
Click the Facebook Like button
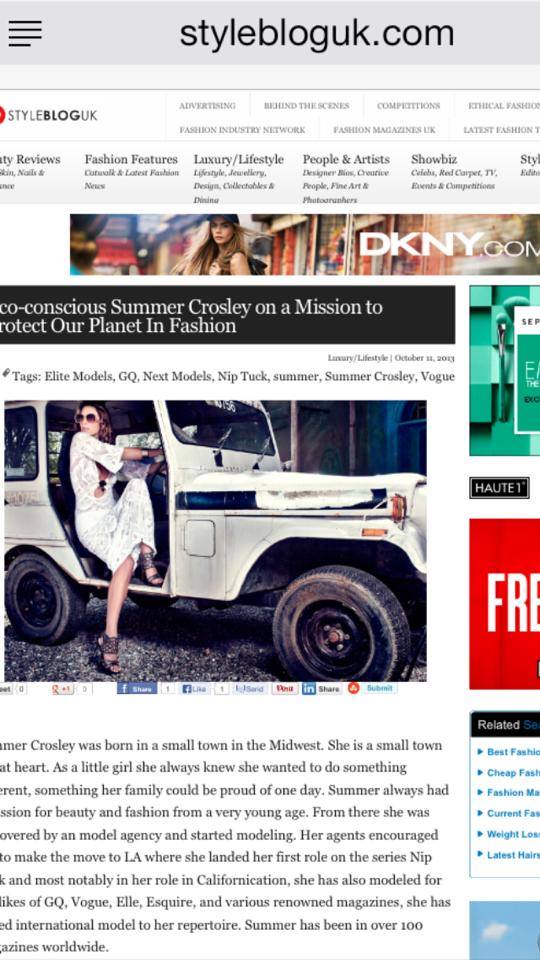coord(195,689)
